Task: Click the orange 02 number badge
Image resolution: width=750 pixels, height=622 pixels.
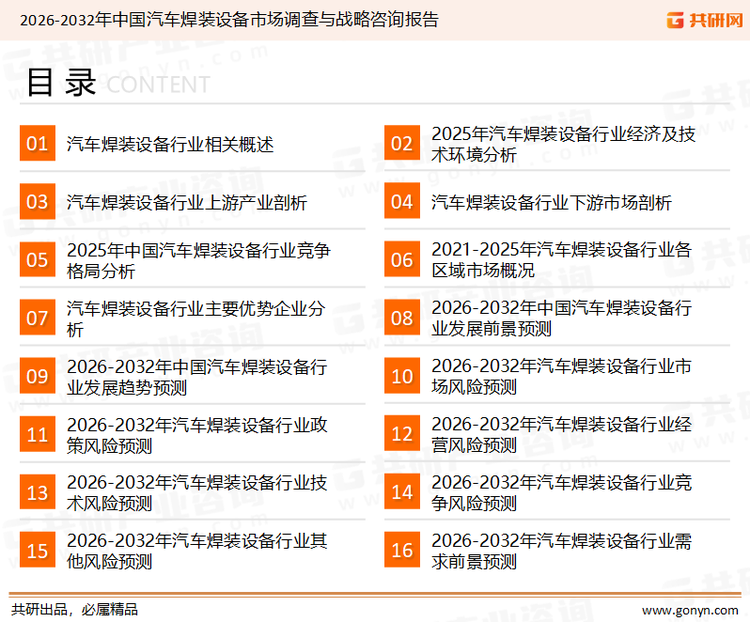Action: pyautogui.click(x=402, y=144)
